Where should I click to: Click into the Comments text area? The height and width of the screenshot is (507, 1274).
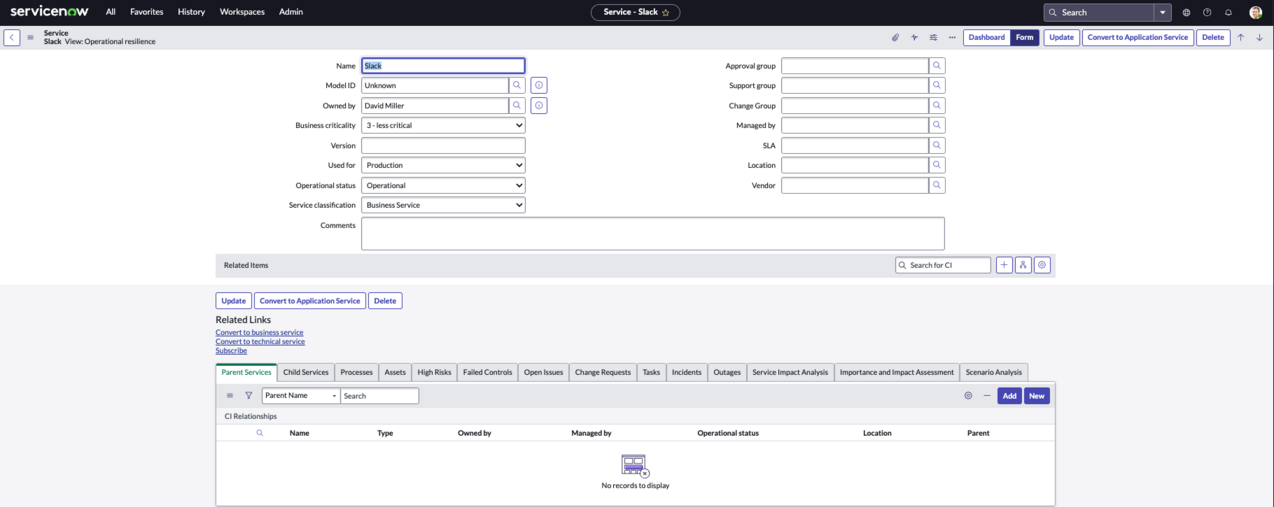tap(653, 234)
